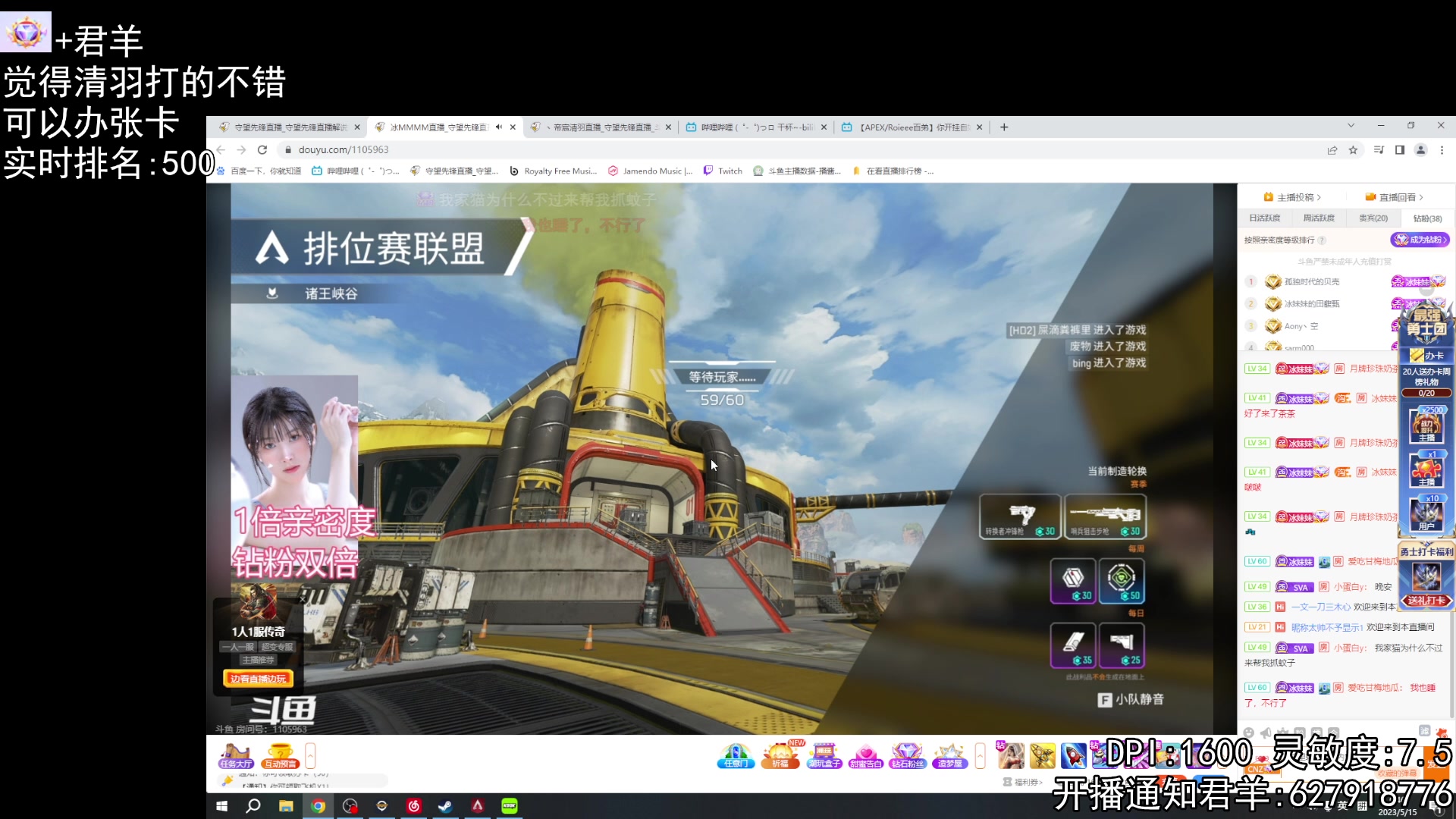1456x819 pixels.
Task: Open the 祈福 gift icon
Action: (x=781, y=756)
